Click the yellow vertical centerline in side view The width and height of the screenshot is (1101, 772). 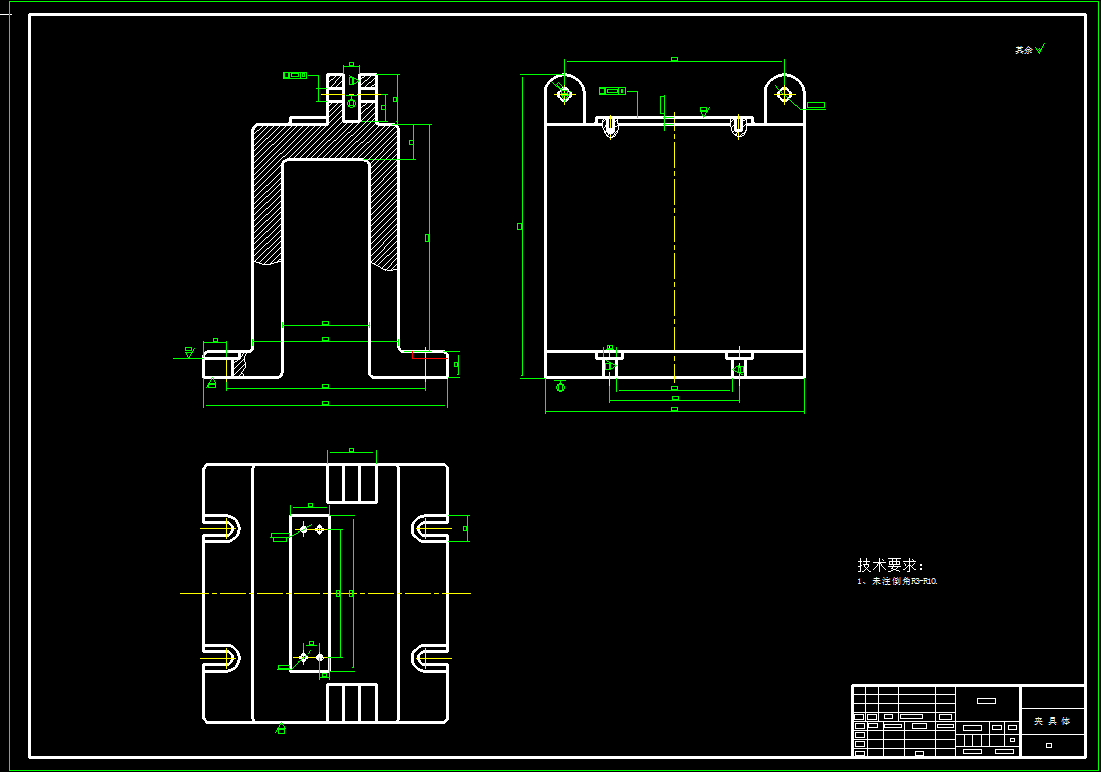(x=673, y=250)
